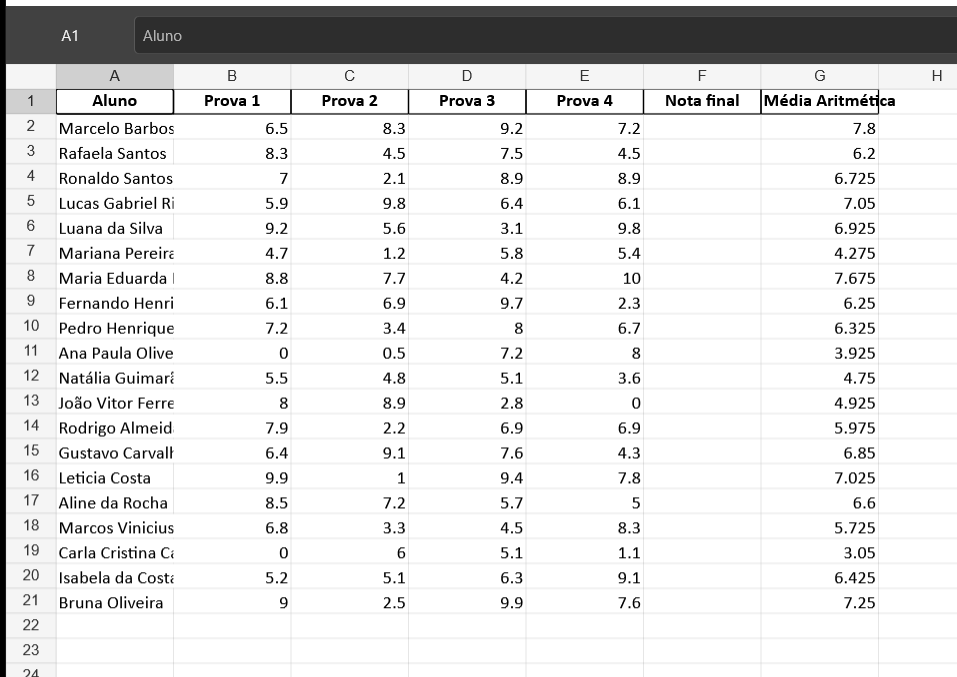Select the empty Nota final cell for Marcelo
Screen dimensions: 957x677
[x=702, y=128]
